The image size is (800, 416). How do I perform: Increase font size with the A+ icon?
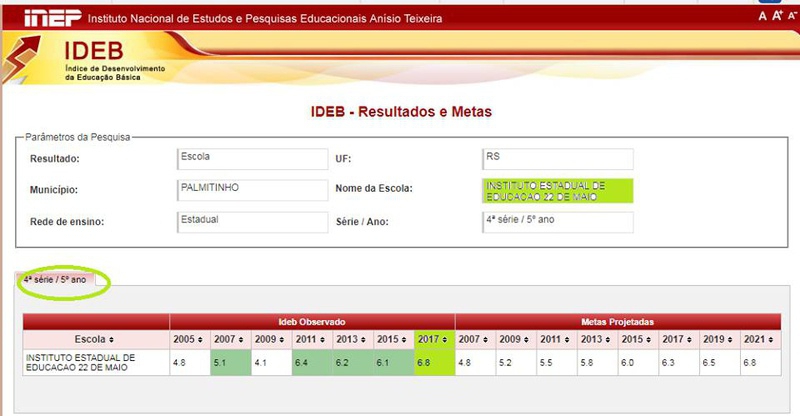pos(776,16)
